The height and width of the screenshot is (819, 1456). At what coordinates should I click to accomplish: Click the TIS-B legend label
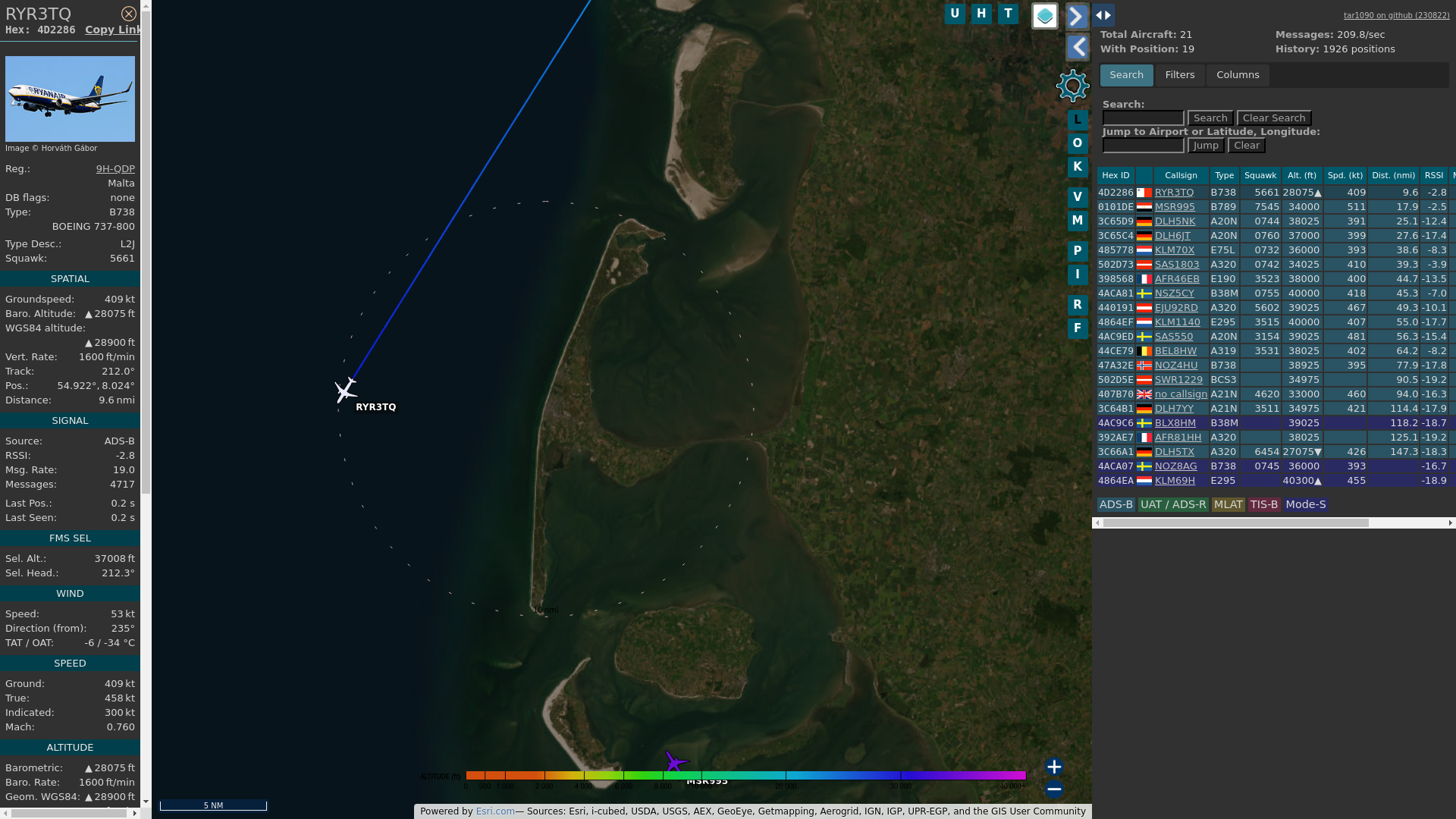coord(1263,505)
